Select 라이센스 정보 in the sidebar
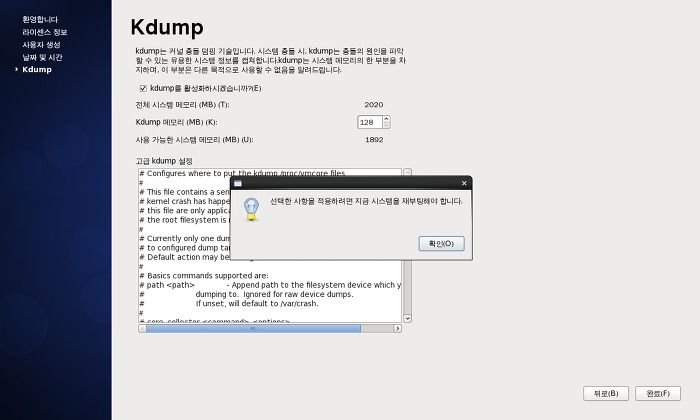The image size is (700, 420). (x=44, y=32)
